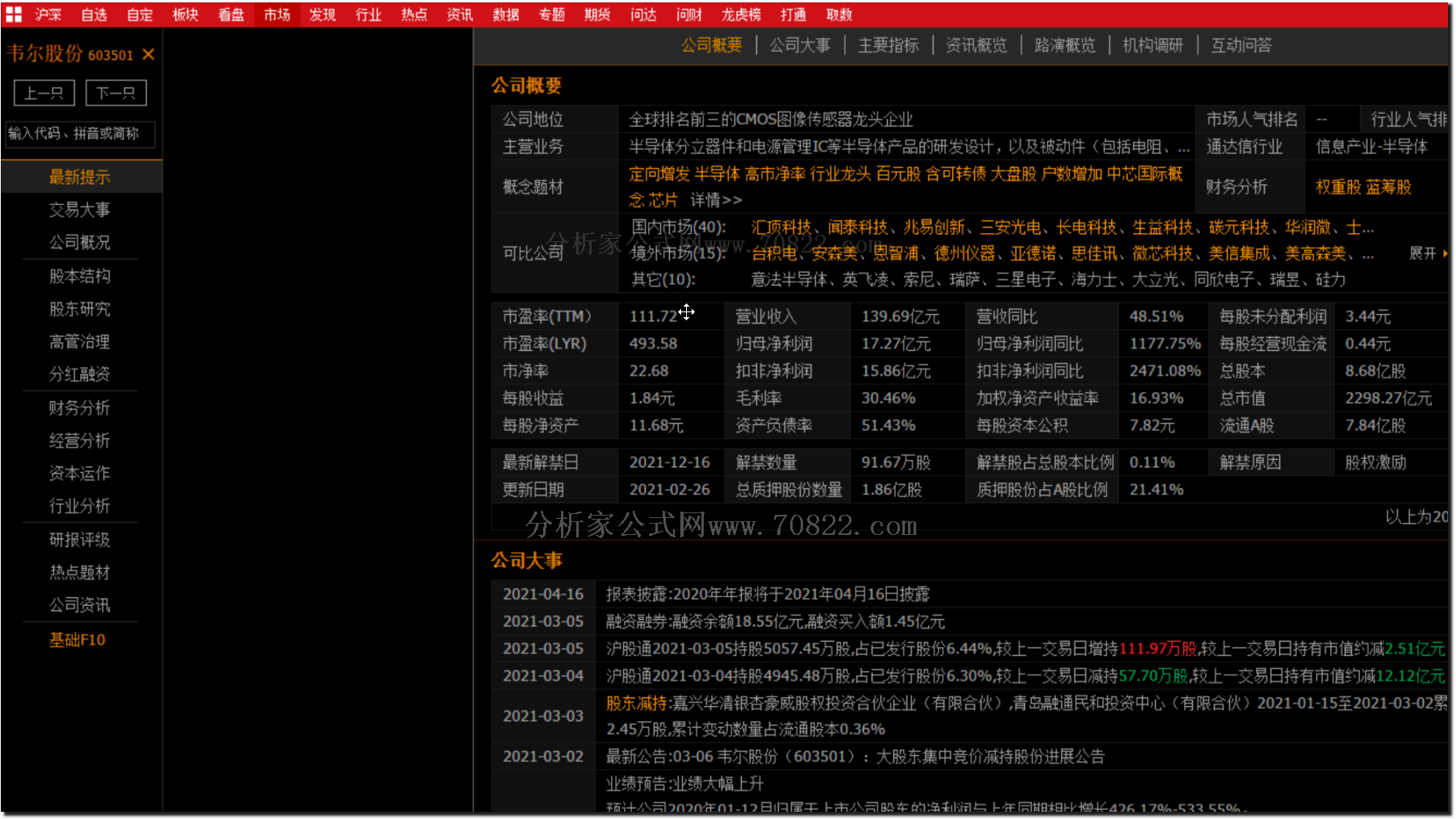Open the 热点 menu

click(414, 15)
